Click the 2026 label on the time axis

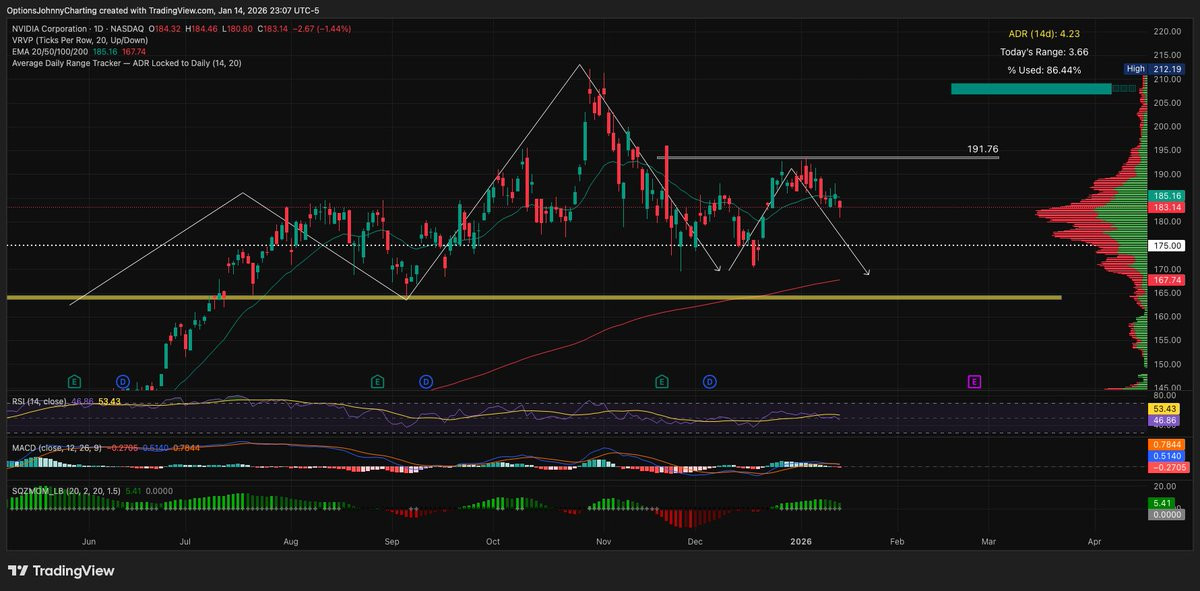[801, 540]
